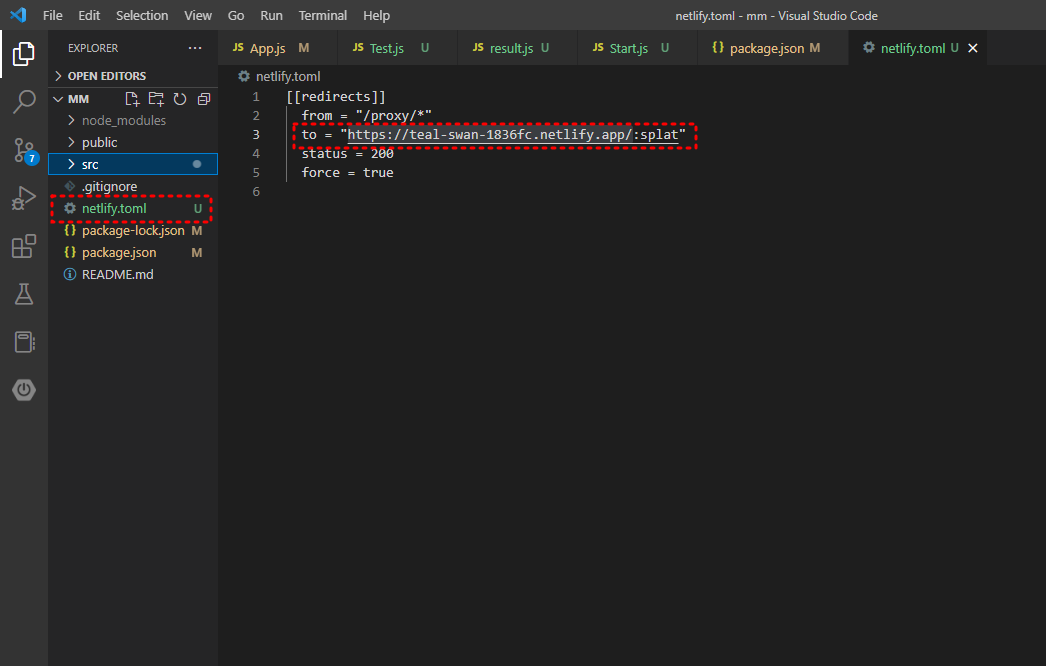Click the VS Code logo icon
Screen dimensions: 1046x666
(x=18, y=15)
